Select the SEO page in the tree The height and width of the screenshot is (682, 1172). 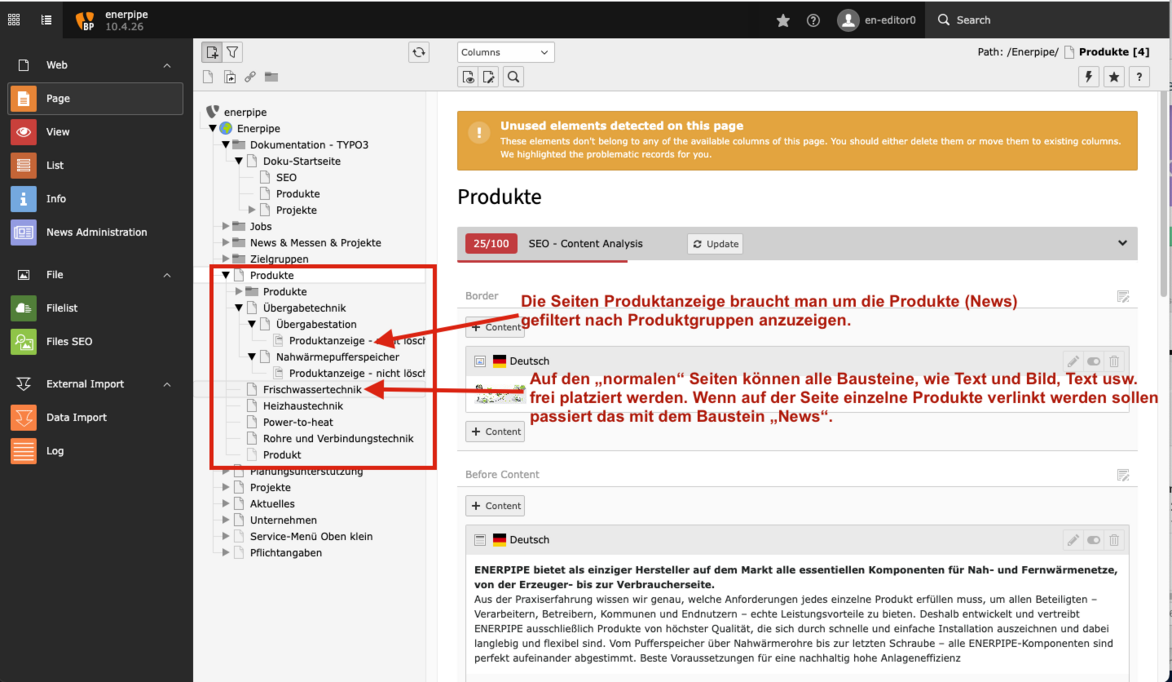[286, 178]
